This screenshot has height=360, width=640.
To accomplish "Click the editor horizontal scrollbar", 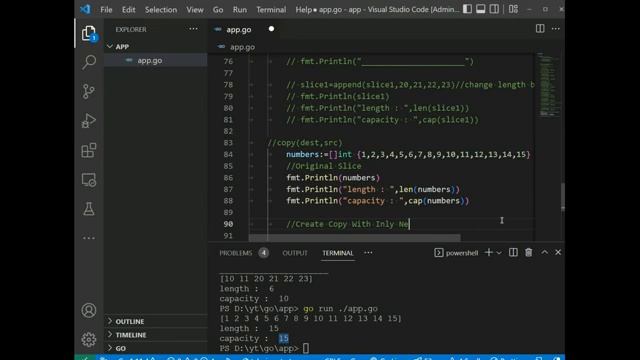I will [x=355, y=238].
